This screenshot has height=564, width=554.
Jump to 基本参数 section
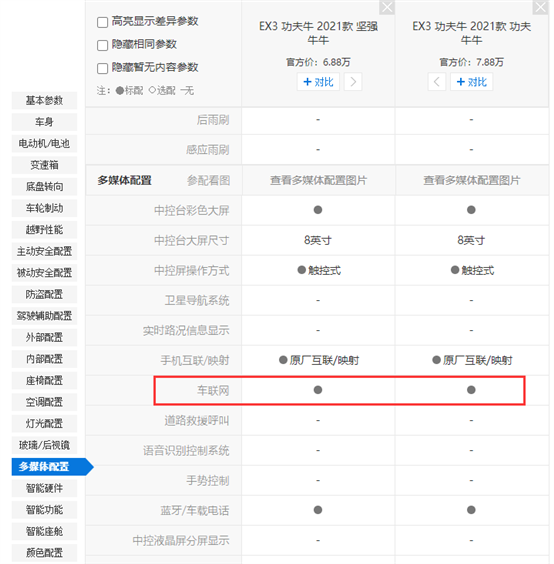coord(44,100)
